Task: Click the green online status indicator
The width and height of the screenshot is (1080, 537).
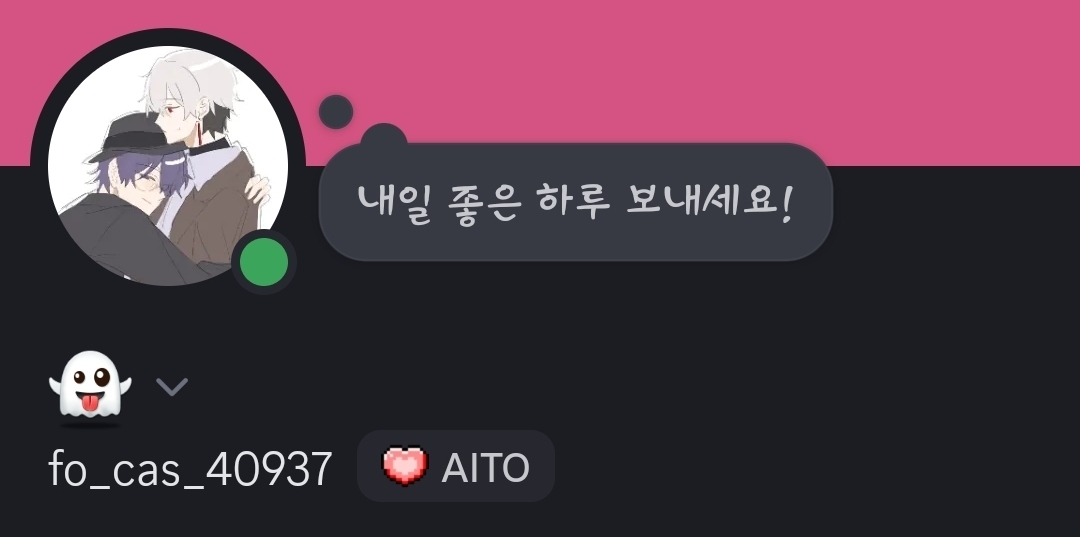Action: coord(264,262)
